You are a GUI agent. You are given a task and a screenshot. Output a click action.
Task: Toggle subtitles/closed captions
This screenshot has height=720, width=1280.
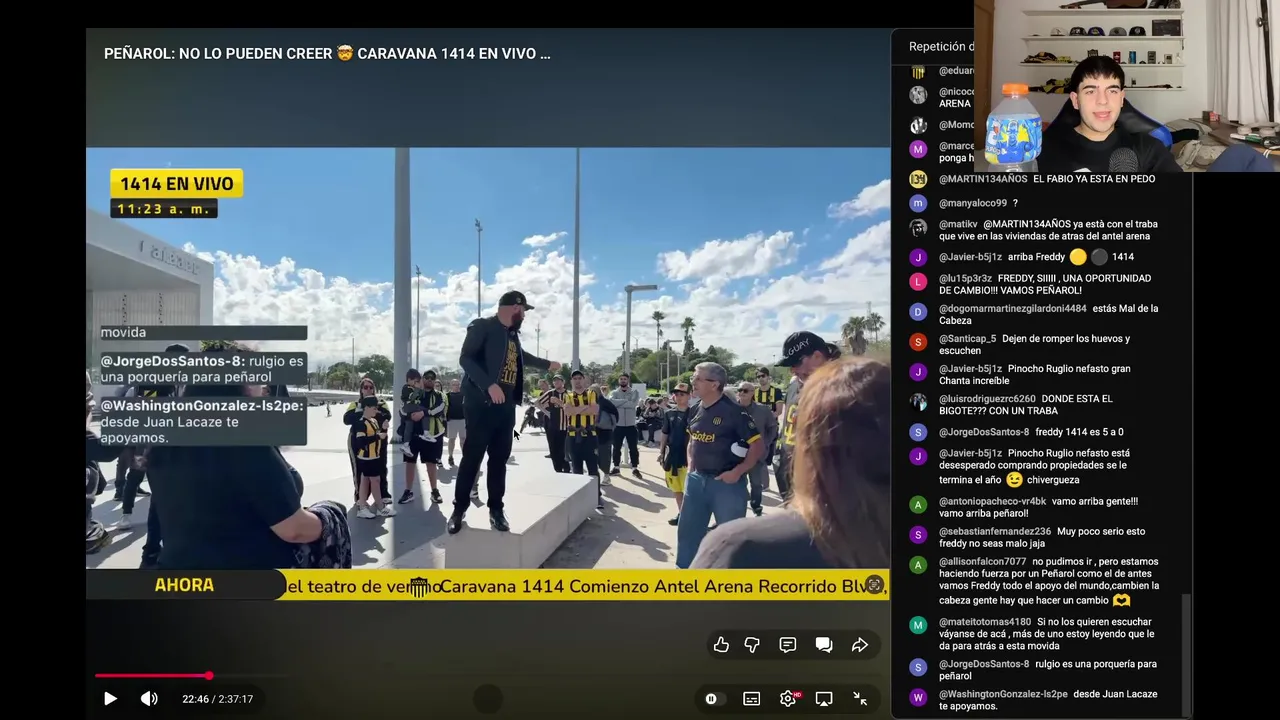point(751,699)
